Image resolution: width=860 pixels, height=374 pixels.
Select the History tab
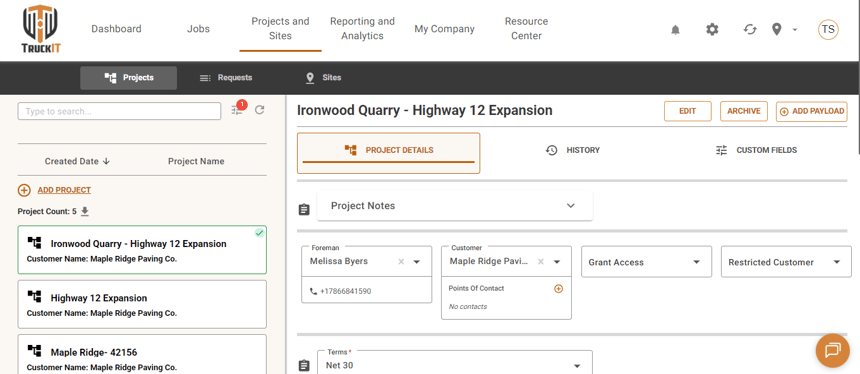pyautogui.click(x=573, y=150)
